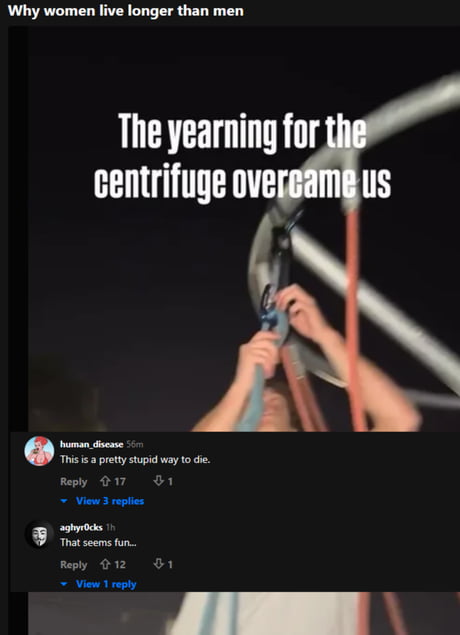Downvote human_disease's comment
The width and height of the screenshot is (460, 635).
pyautogui.click(x=158, y=481)
